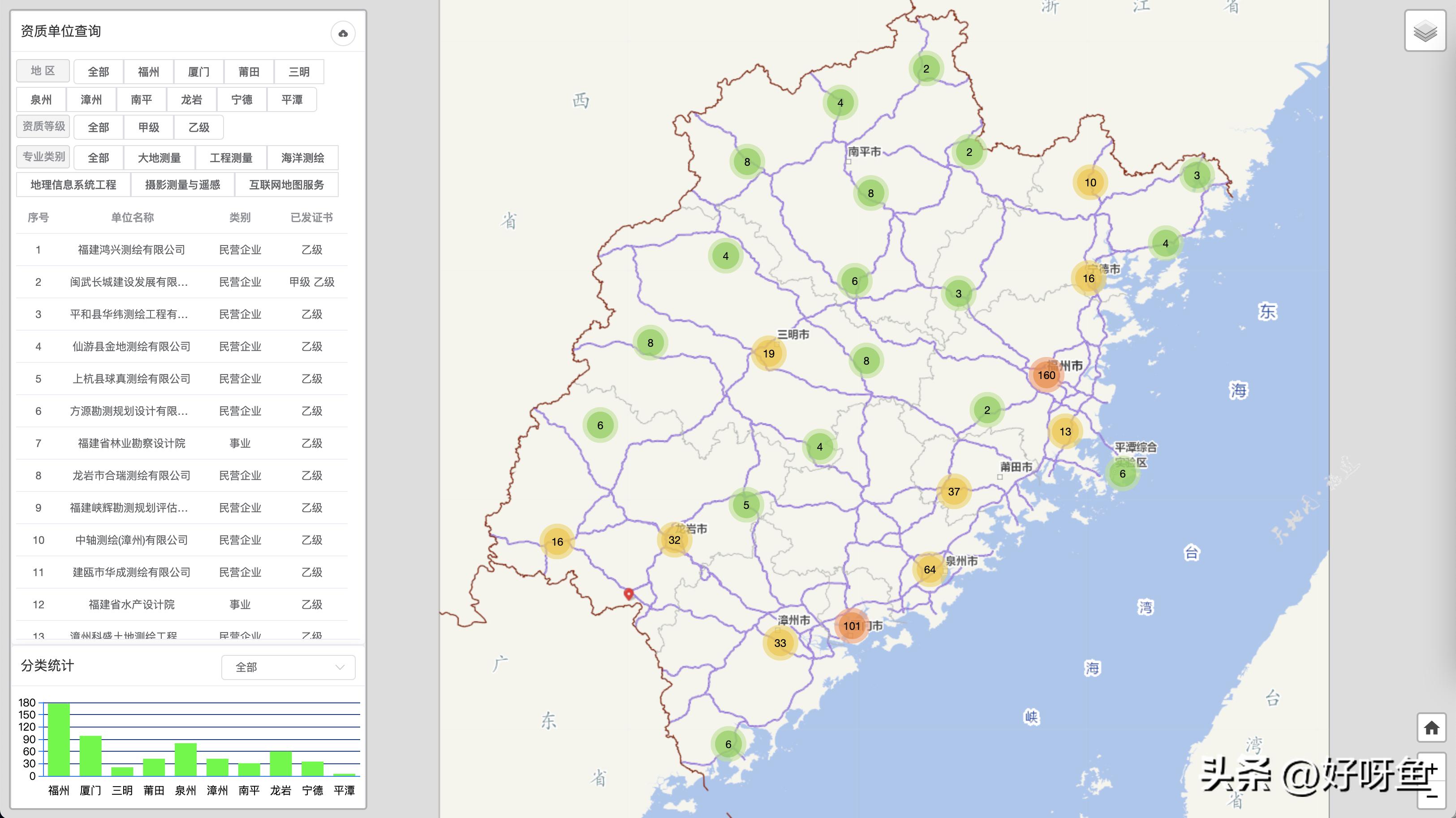Select 甲级 qualification level filter
The width and height of the screenshot is (1456, 818).
pos(149,127)
